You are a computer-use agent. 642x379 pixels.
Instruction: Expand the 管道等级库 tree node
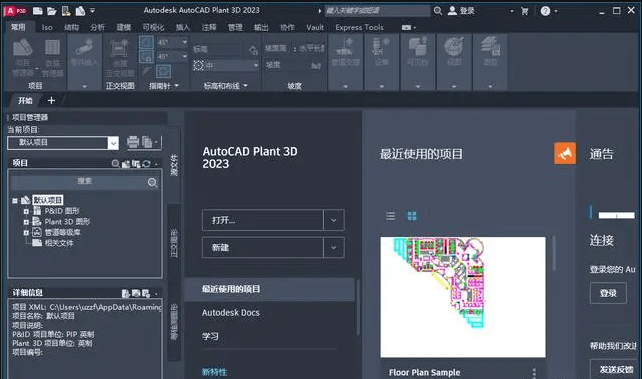click(x=26, y=232)
